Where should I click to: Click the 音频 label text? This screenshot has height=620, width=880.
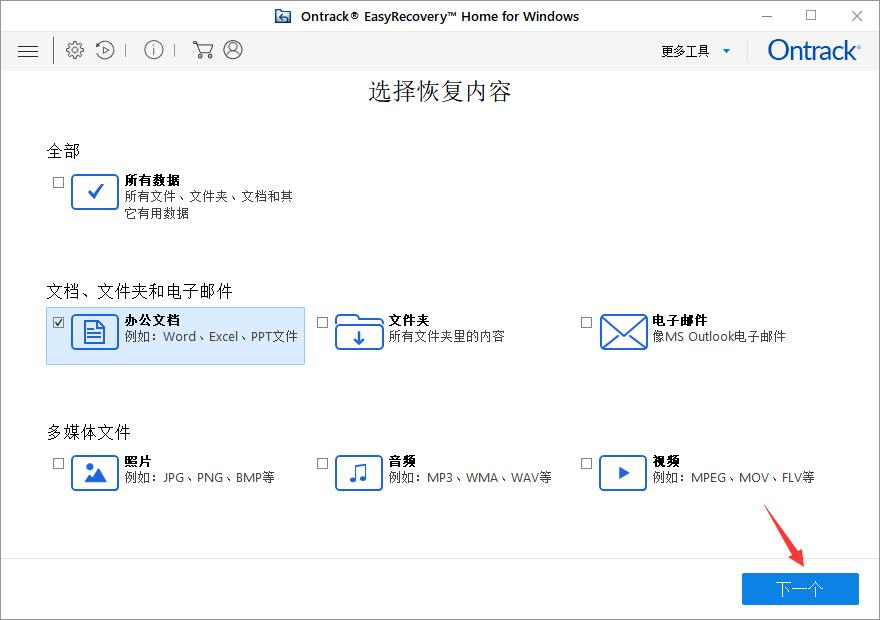(x=402, y=461)
